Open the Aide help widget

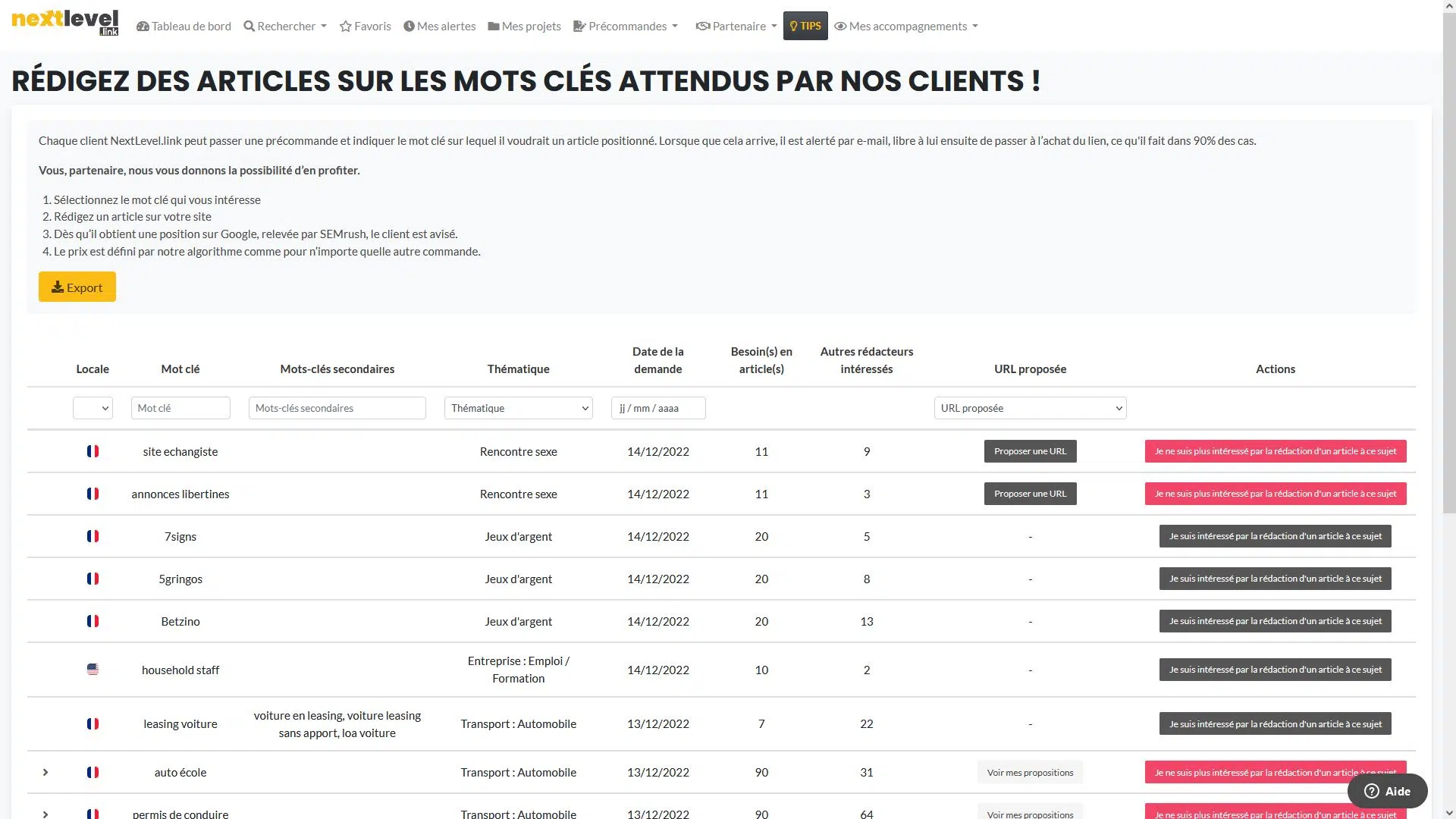coord(1387,791)
